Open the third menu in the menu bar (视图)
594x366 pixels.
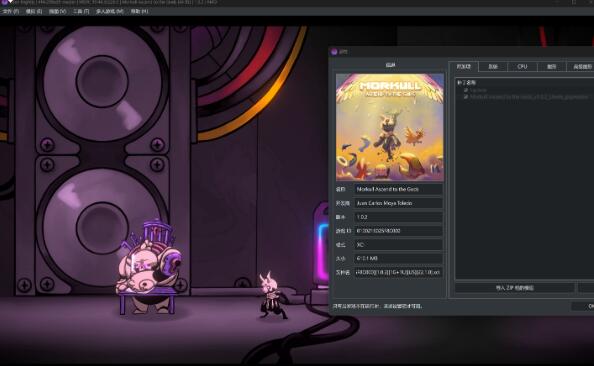[x=57, y=11]
